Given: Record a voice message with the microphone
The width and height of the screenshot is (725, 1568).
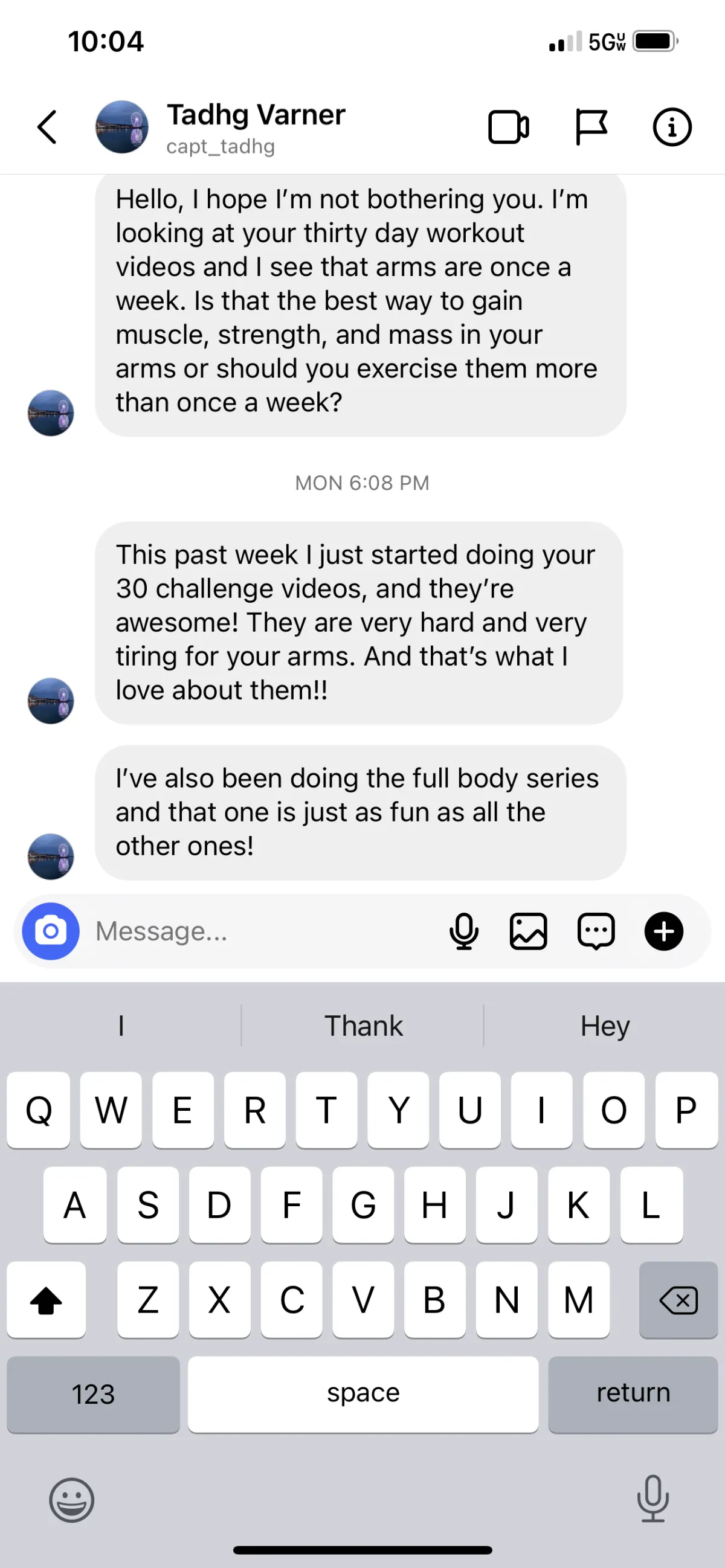Looking at the screenshot, I should [x=464, y=931].
